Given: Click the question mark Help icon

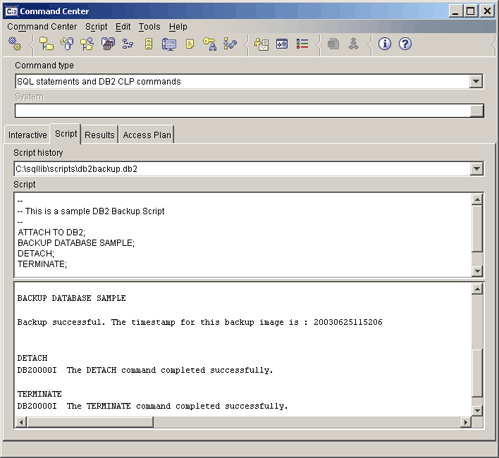Looking at the screenshot, I should click(405, 44).
